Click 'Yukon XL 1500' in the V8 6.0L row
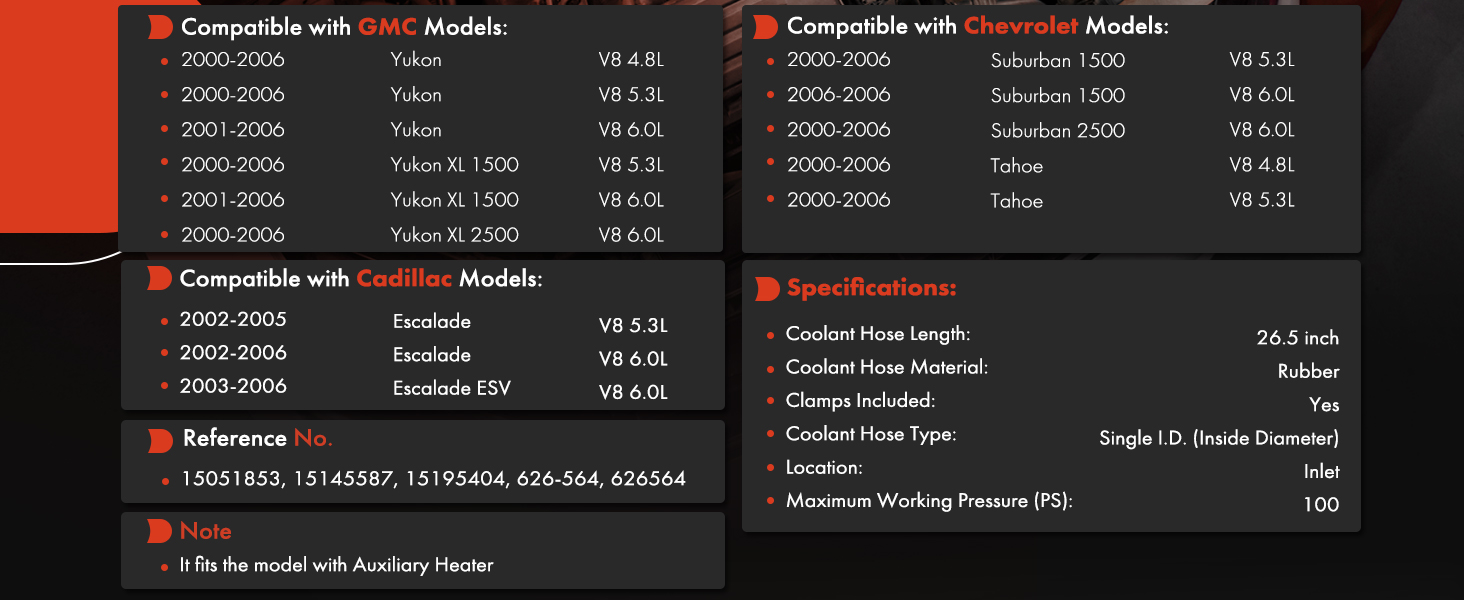 click(x=455, y=200)
